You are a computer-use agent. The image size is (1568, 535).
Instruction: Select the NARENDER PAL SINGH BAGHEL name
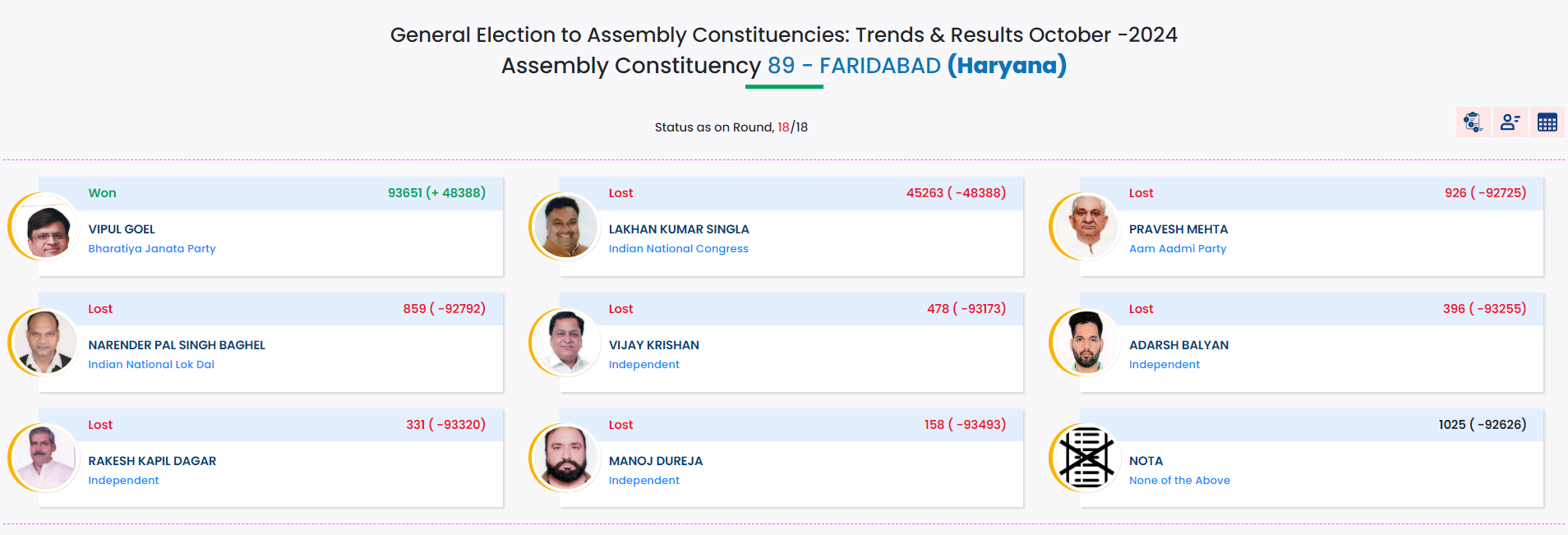tap(177, 345)
